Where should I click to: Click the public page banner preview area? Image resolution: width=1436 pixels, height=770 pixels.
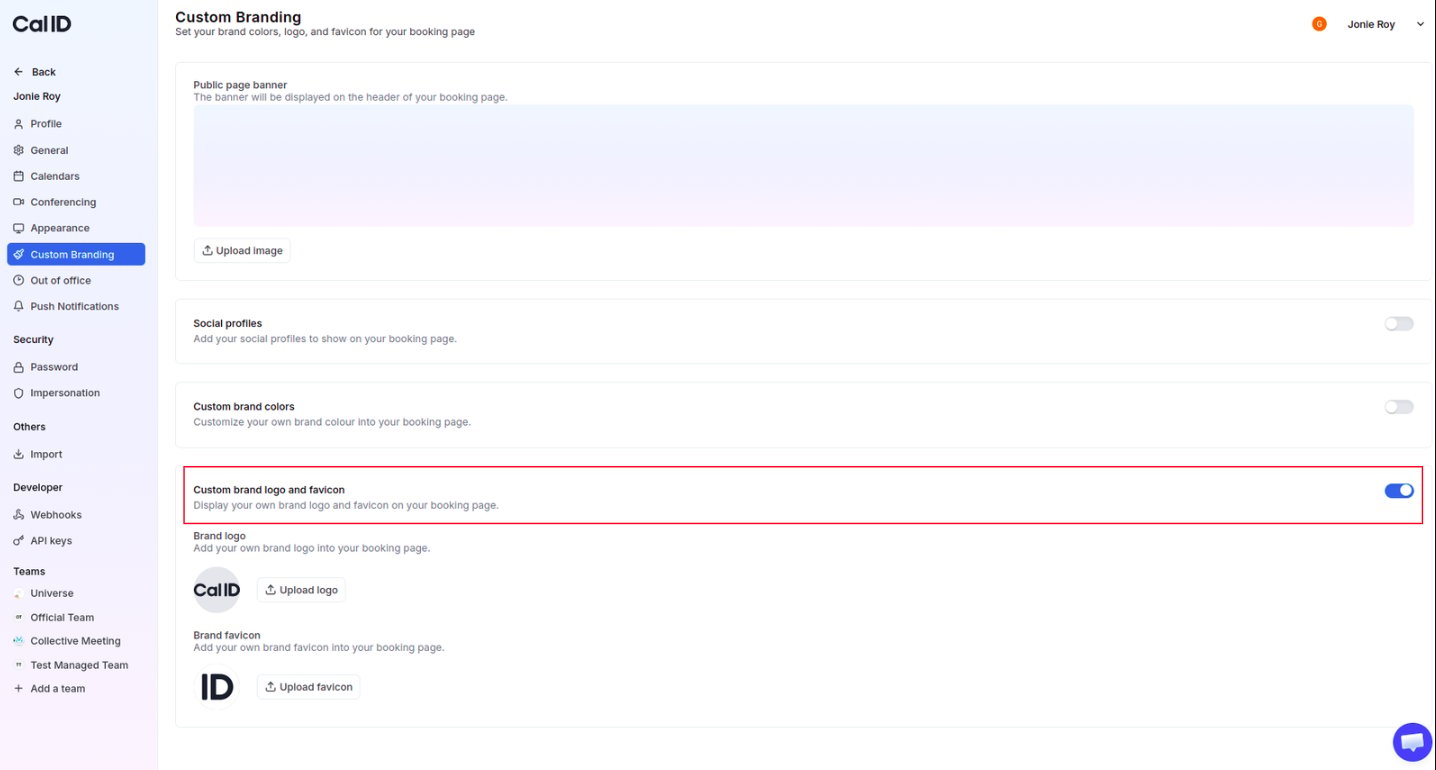click(803, 166)
